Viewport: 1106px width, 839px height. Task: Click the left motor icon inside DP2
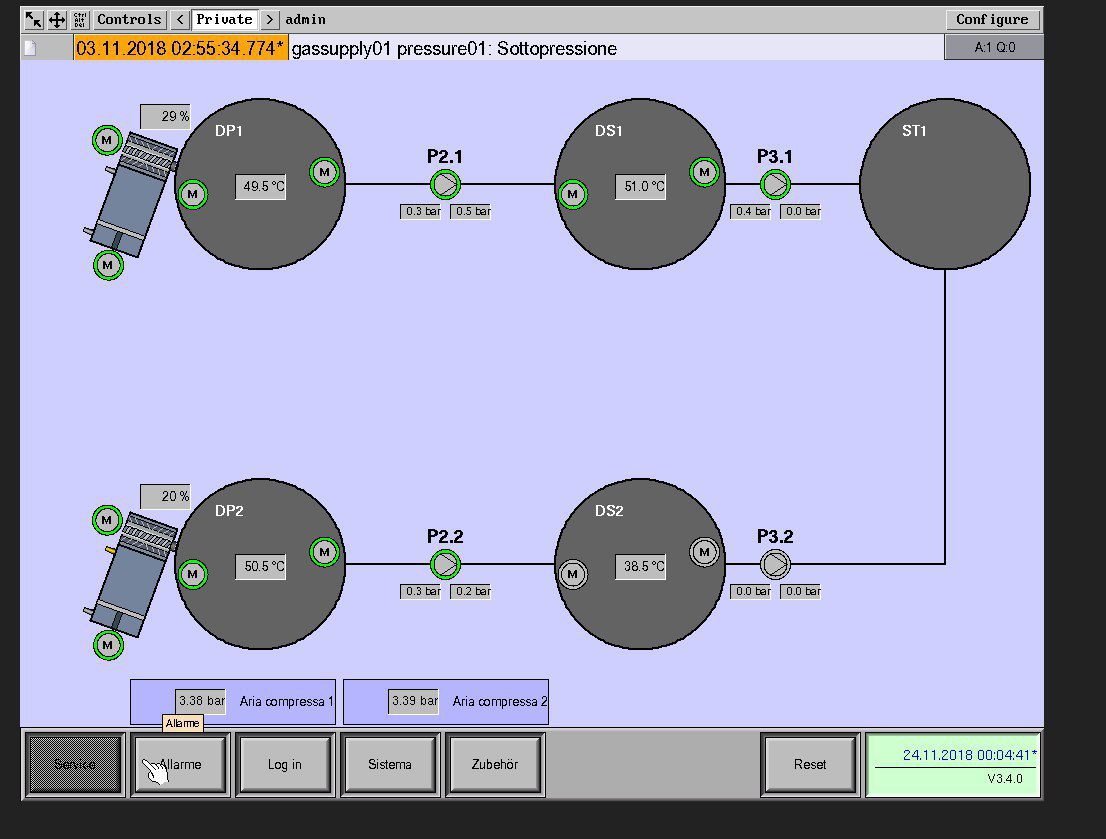click(193, 574)
